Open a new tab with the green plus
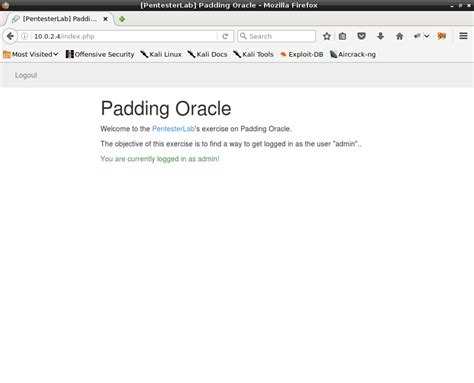The image size is (474, 383). 122,19
